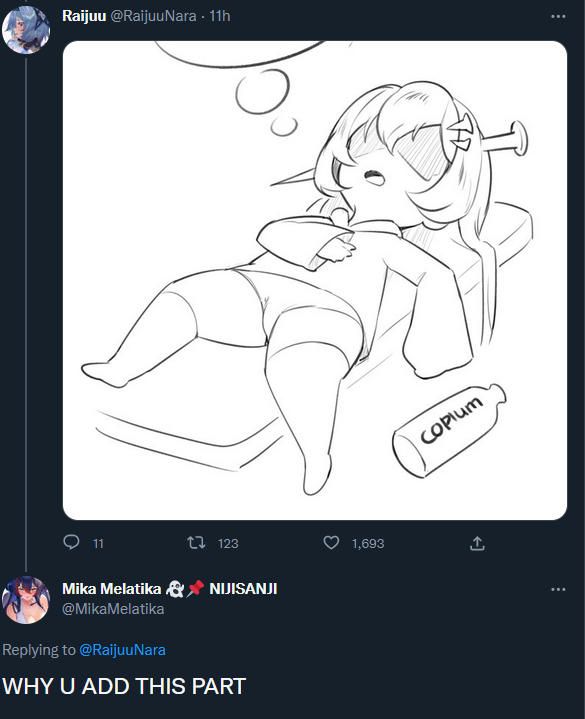Open more options on Raijuu's tweet
Image resolution: width=585 pixels, height=719 pixels.
[558, 17]
